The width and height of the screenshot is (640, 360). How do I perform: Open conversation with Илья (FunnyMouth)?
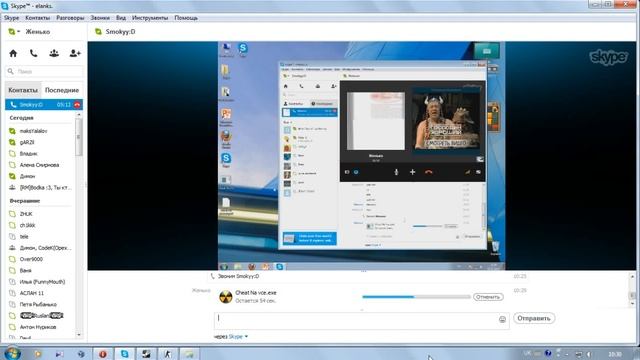(41, 282)
